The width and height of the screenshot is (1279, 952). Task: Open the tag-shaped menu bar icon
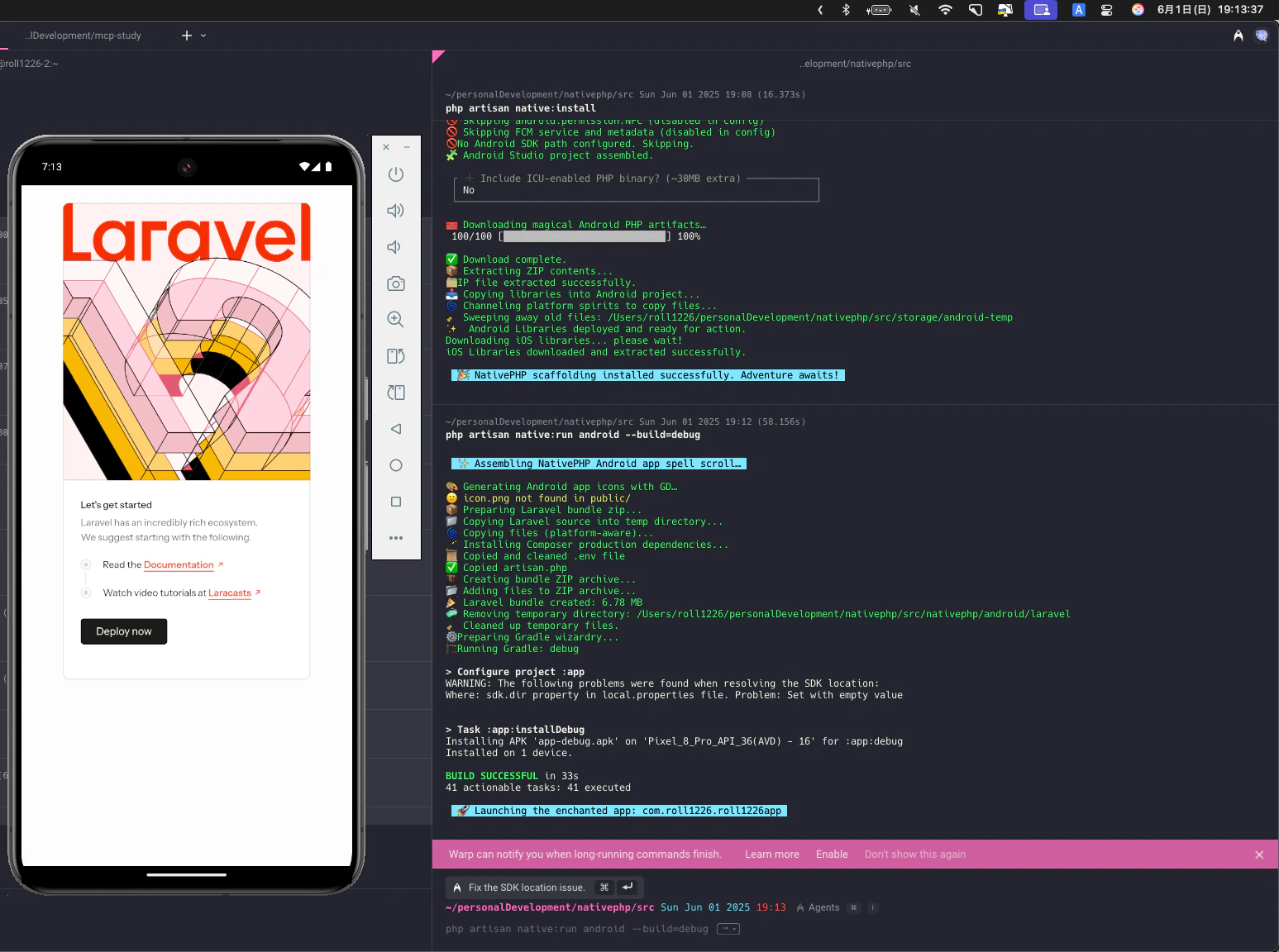coord(976,10)
